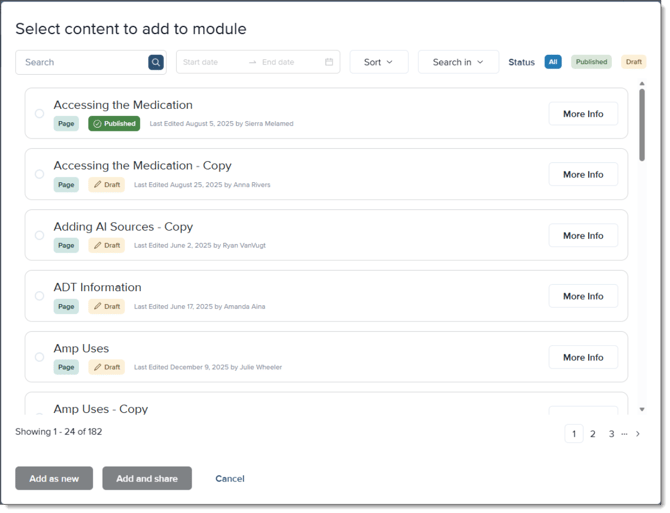
Task: Click the Amp Uses - Copy title
Action: click(101, 409)
